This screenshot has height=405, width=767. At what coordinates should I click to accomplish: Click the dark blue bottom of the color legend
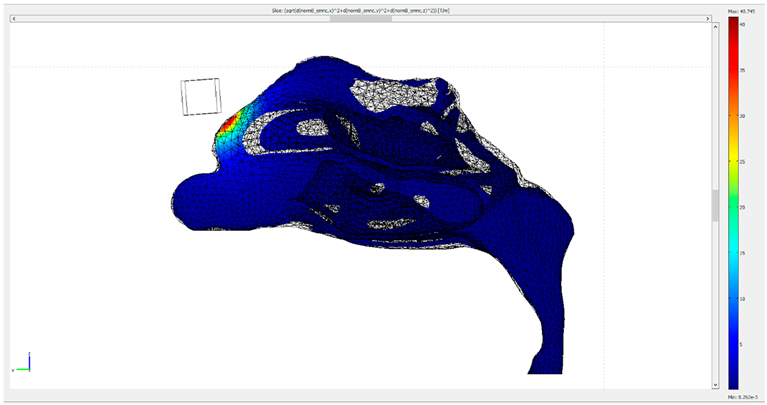(x=735, y=378)
